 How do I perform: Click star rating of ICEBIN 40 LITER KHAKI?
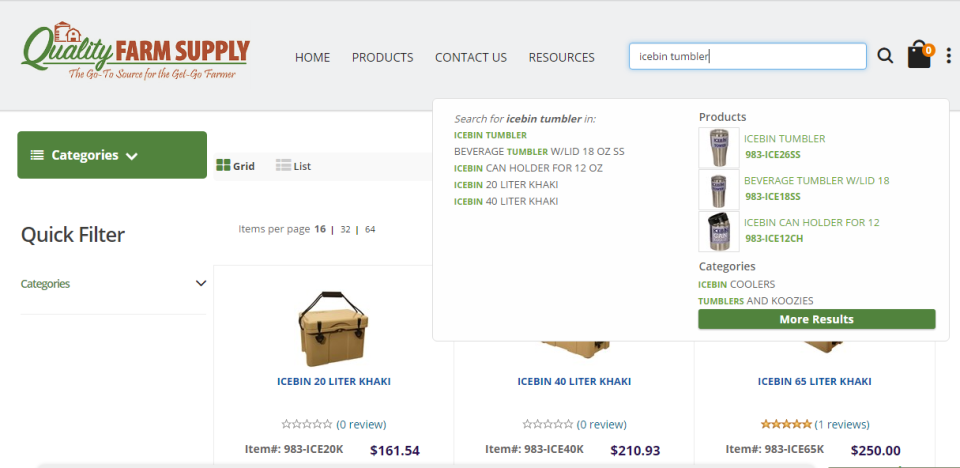point(547,424)
